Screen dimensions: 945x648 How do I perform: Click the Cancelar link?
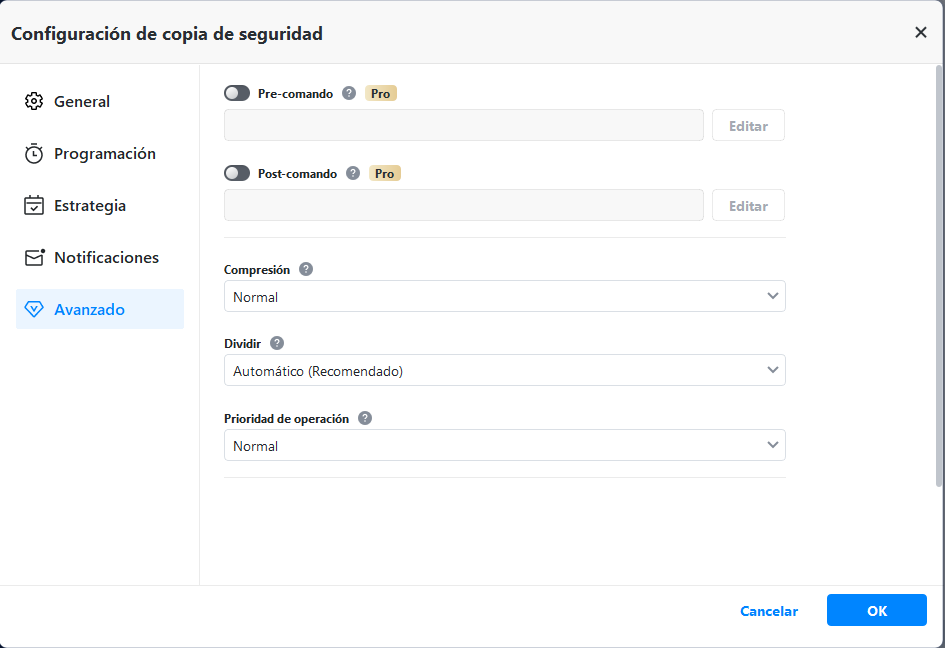coord(768,611)
